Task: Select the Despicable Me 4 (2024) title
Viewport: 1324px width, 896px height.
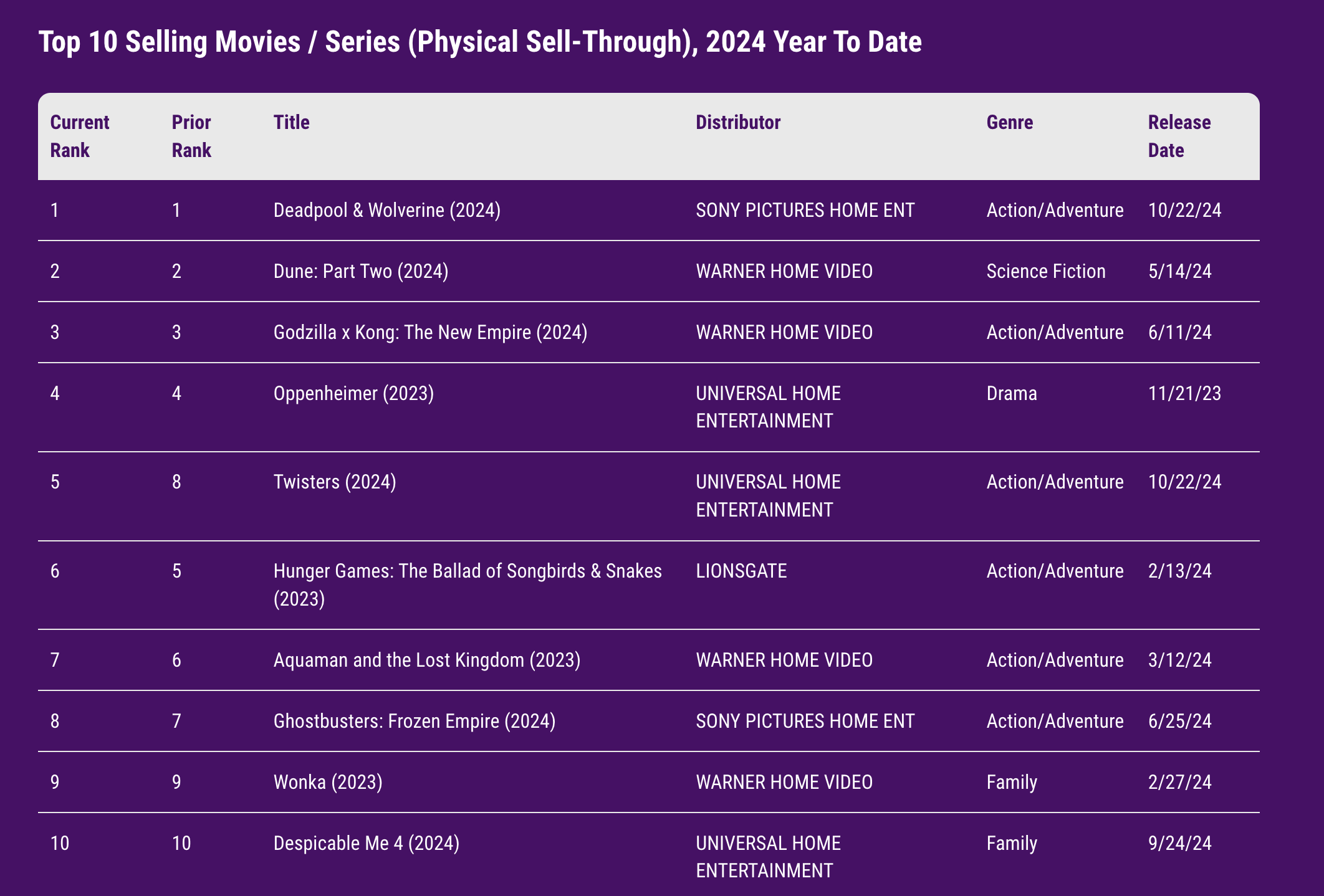Action: tap(367, 844)
